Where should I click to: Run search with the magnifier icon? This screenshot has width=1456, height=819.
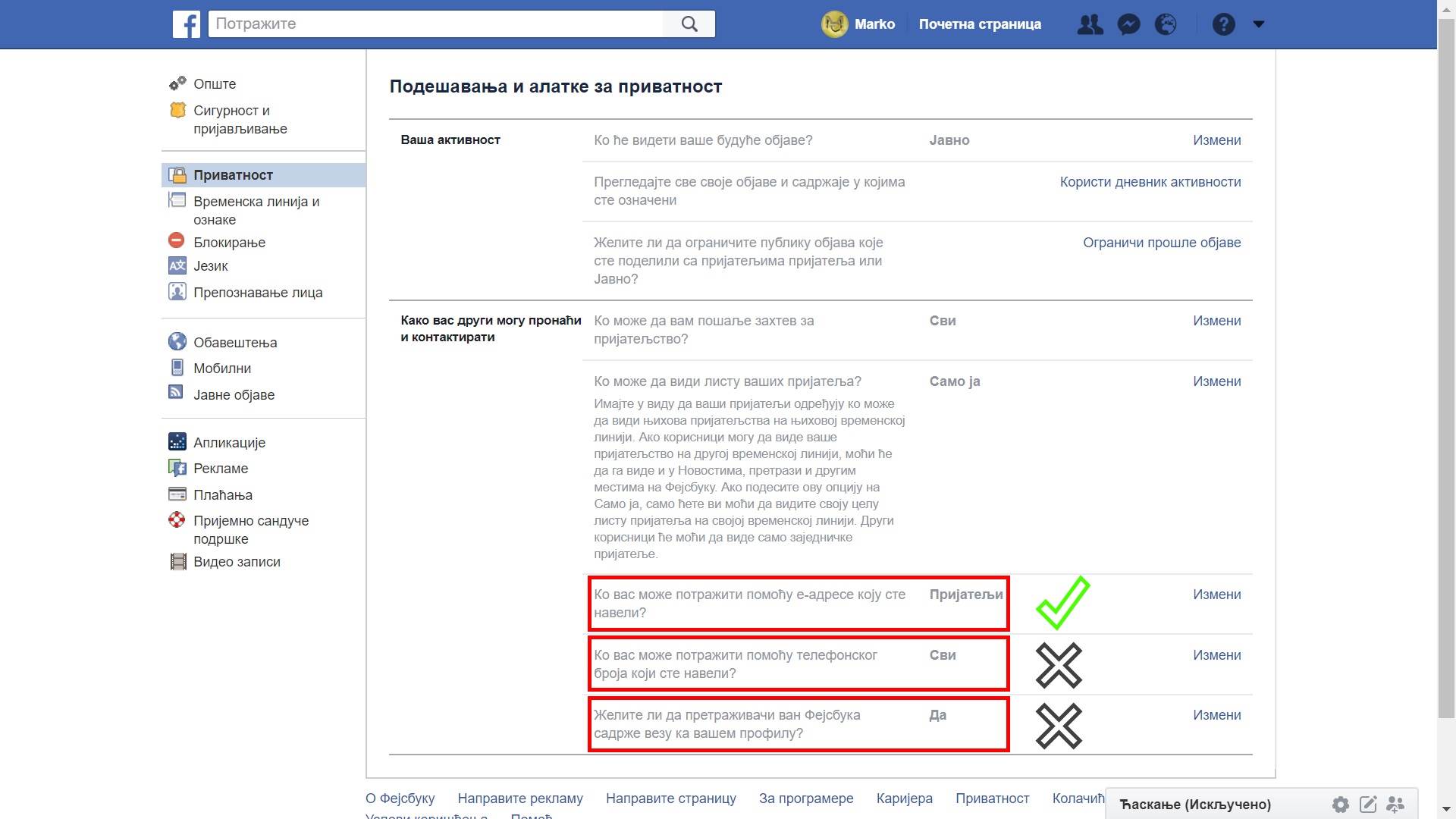pos(688,24)
